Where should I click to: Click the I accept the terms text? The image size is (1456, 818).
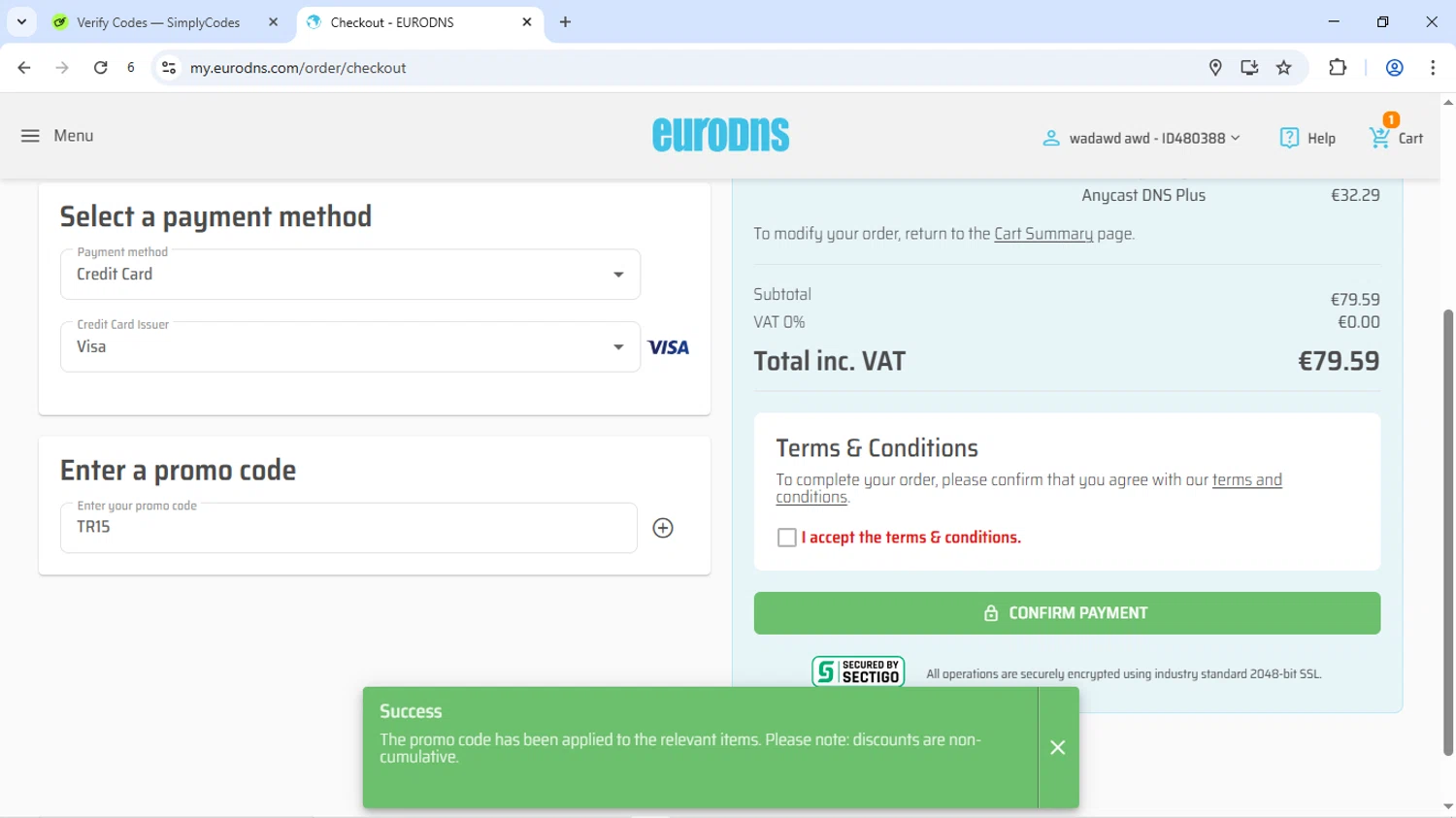point(910,538)
